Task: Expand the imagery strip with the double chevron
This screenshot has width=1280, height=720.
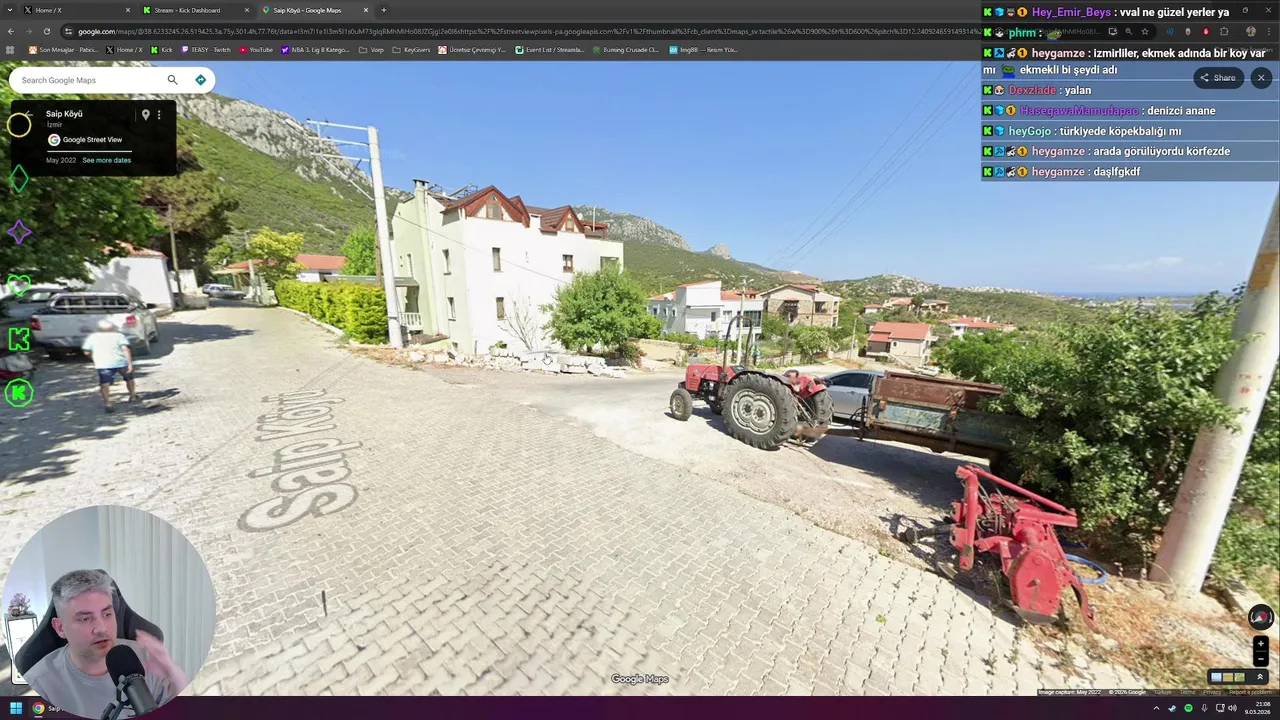Action: tap(1260, 677)
